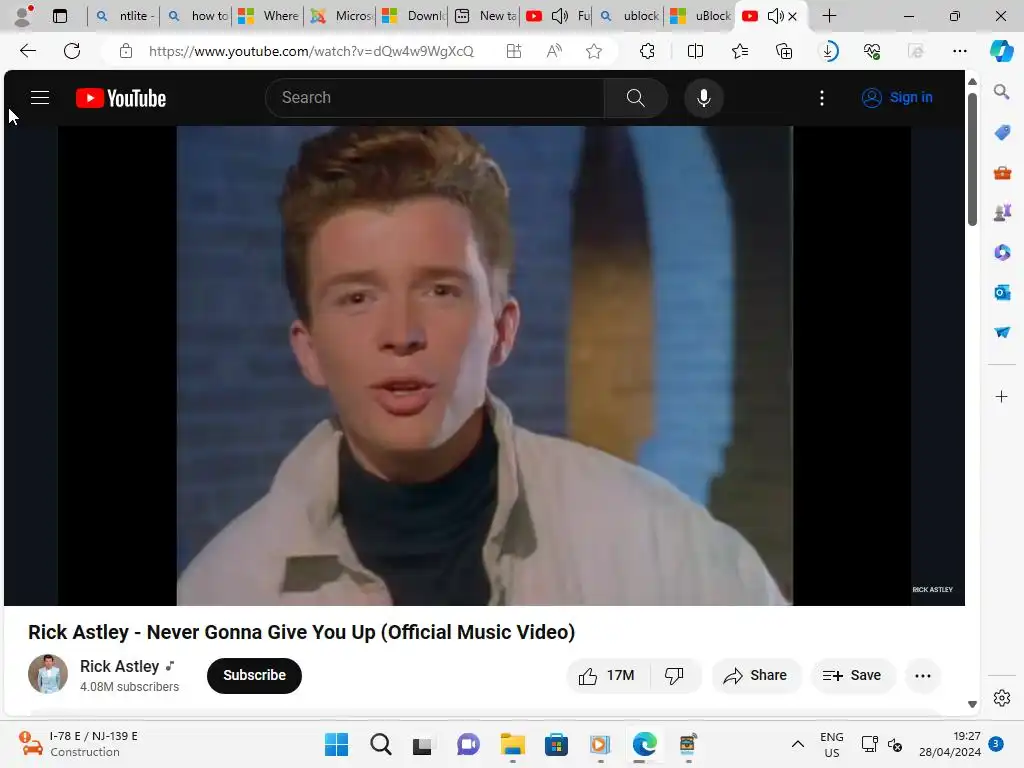1024x768 pixels.
Task: Switch the ENG US input language
Action: pyautogui.click(x=831, y=744)
